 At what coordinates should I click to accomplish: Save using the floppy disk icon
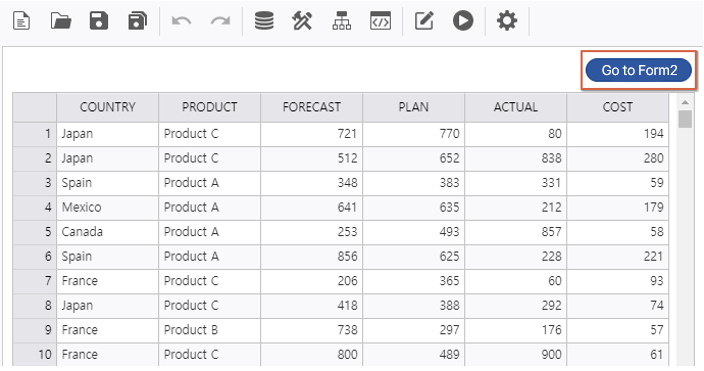(99, 21)
